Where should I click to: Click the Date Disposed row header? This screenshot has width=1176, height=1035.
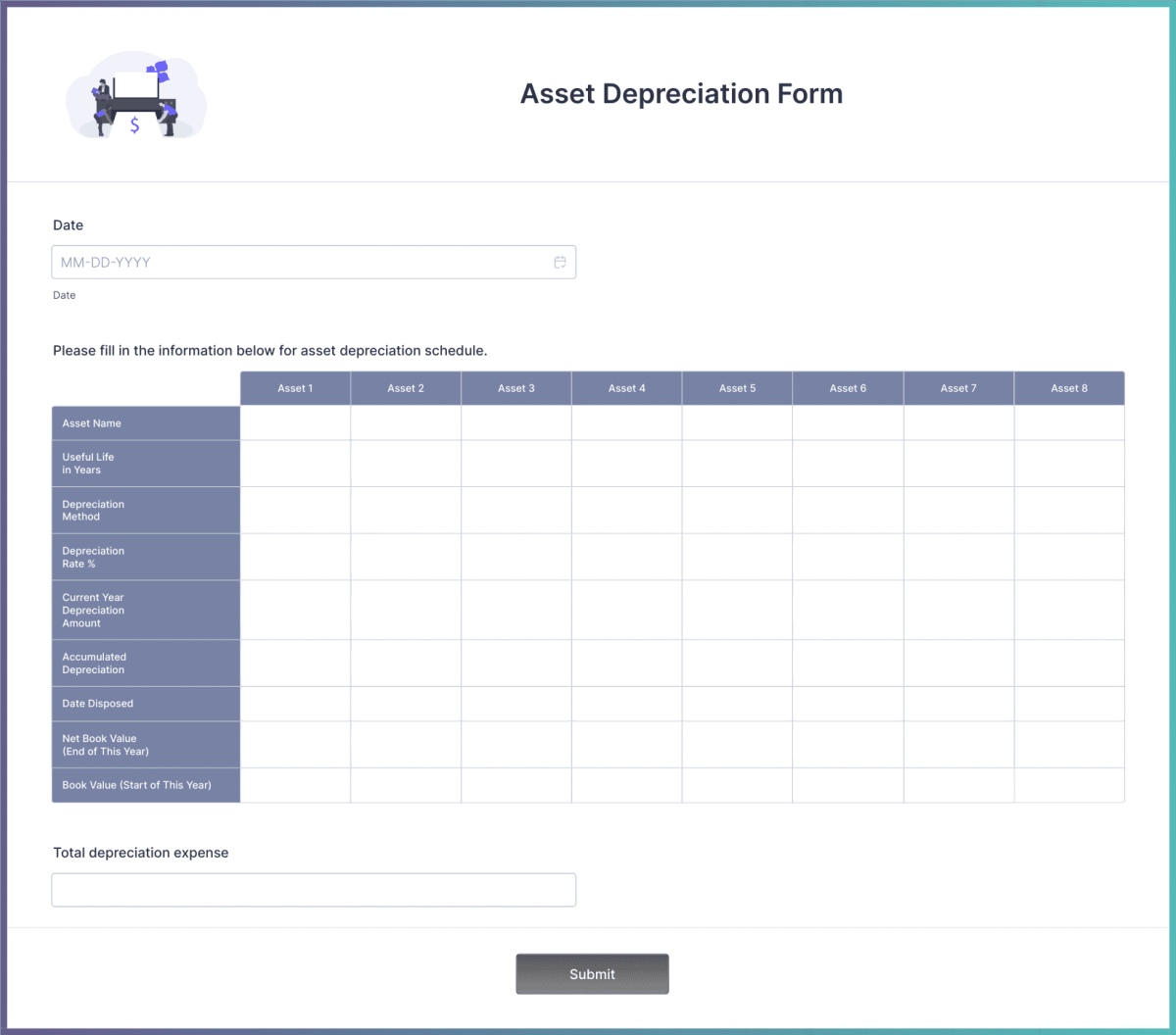point(146,704)
